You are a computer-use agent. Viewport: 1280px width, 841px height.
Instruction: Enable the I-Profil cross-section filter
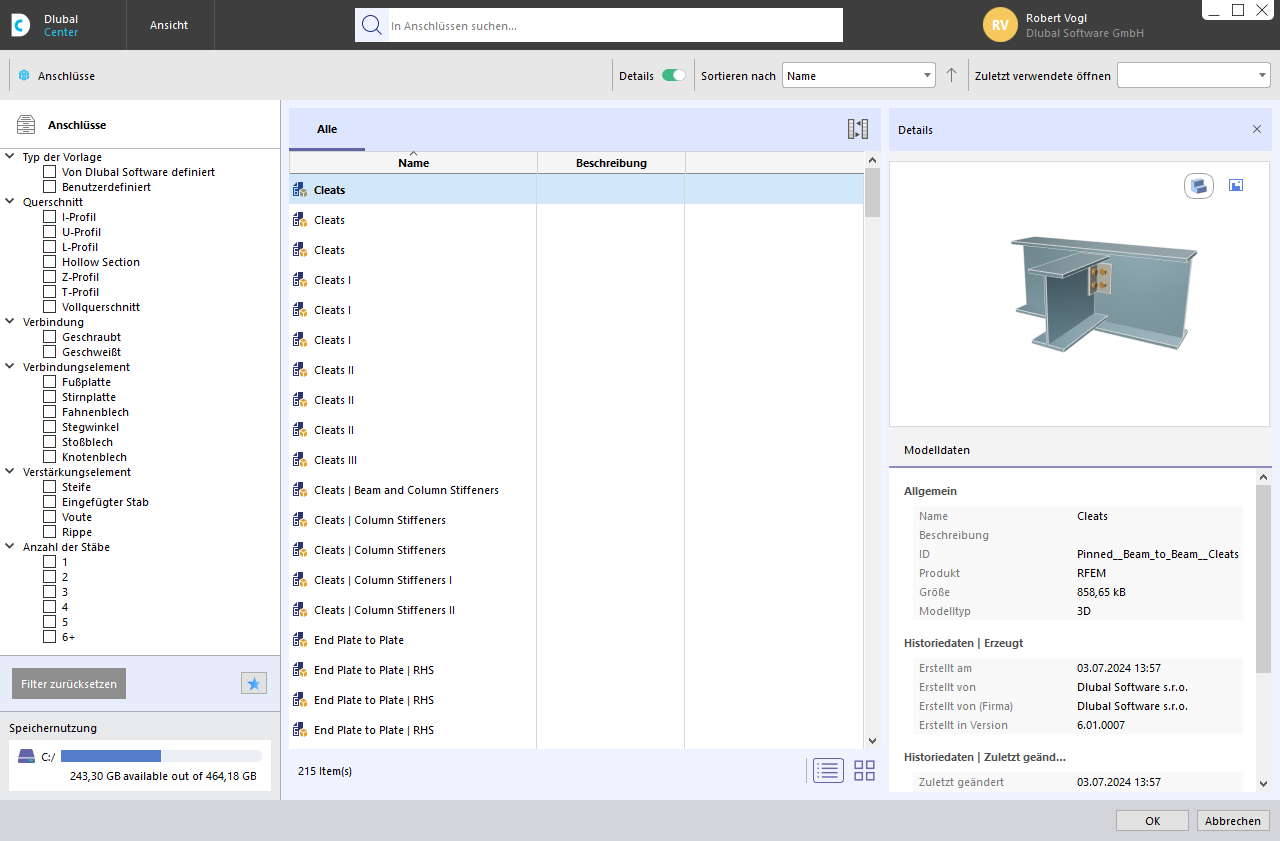coord(50,217)
